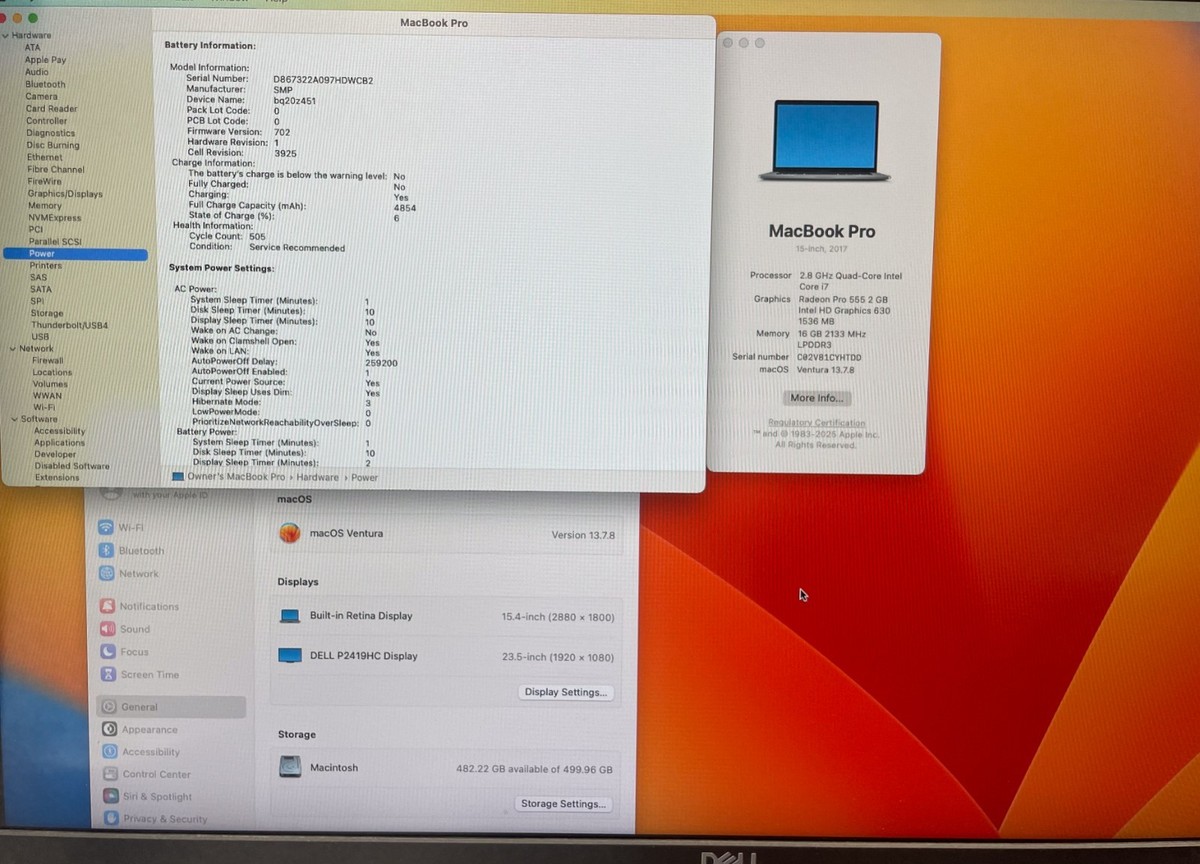Click the General gear icon in System Settings
Viewport: 1200px width, 864px height.
click(110, 706)
